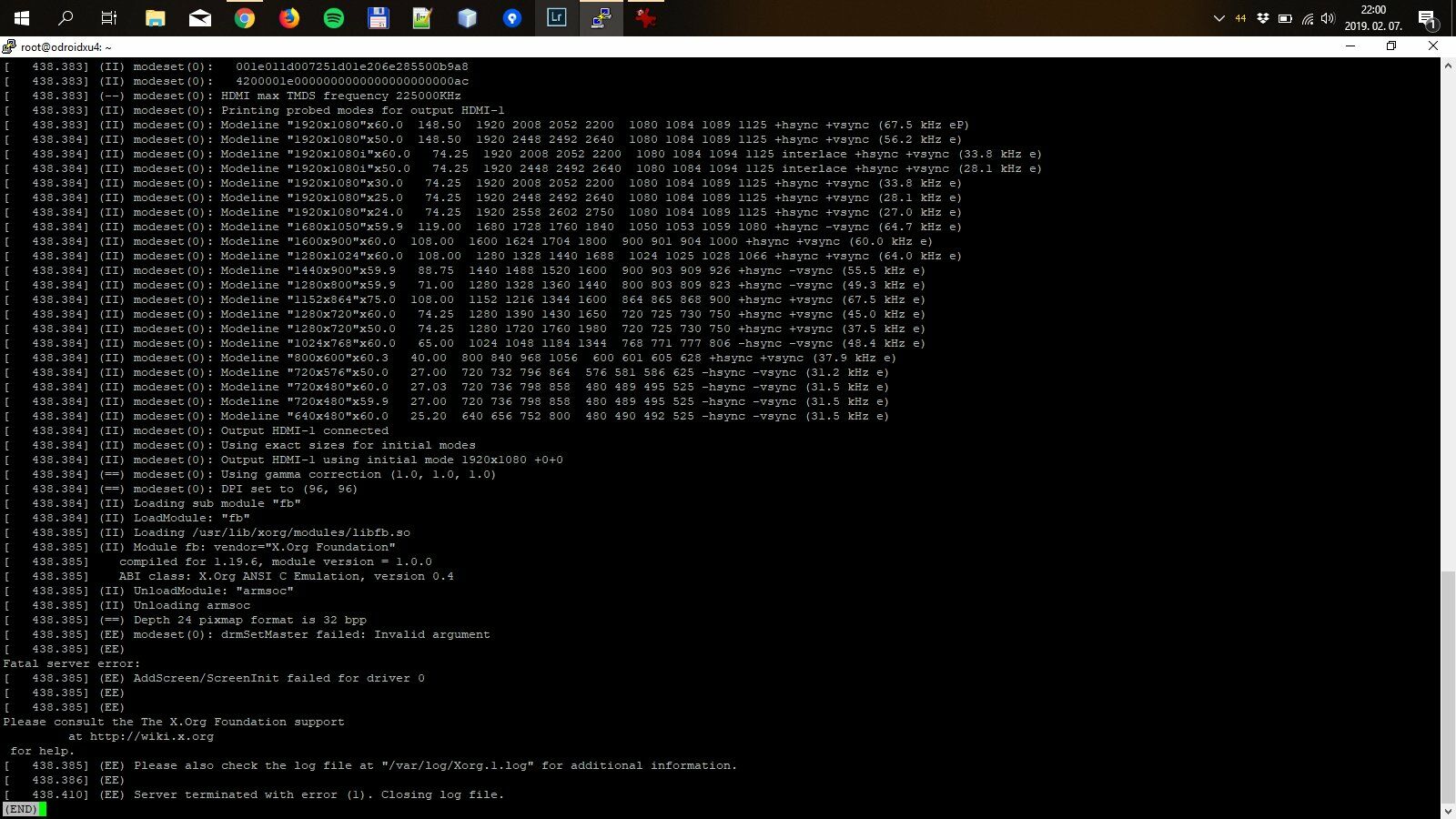
Task: Check the battery status tray icon
Action: point(1285,18)
